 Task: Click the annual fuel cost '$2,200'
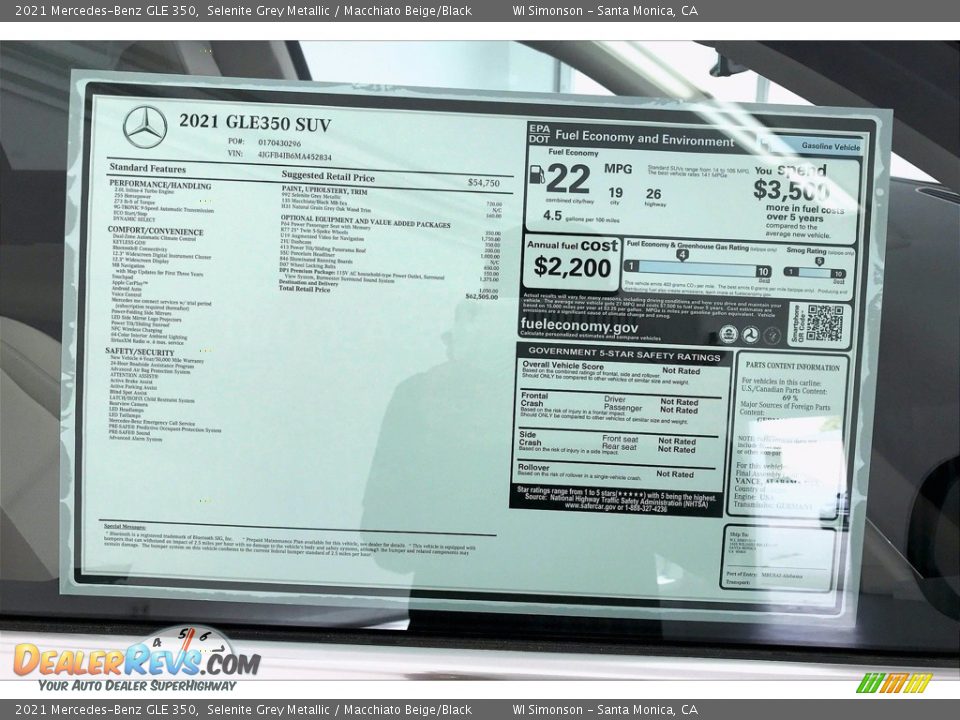tap(572, 268)
